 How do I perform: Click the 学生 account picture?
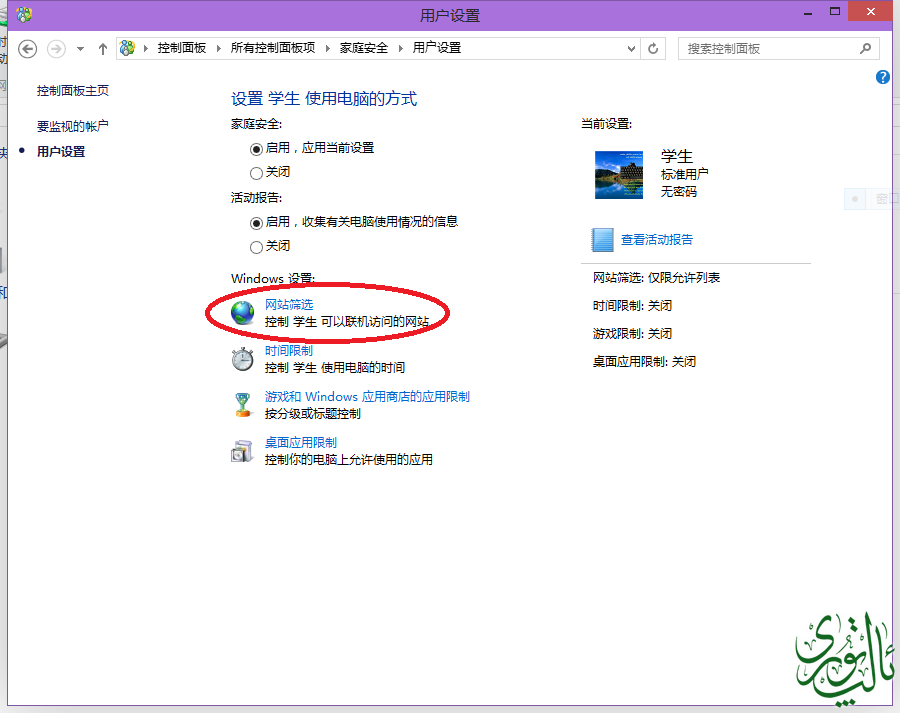click(619, 175)
